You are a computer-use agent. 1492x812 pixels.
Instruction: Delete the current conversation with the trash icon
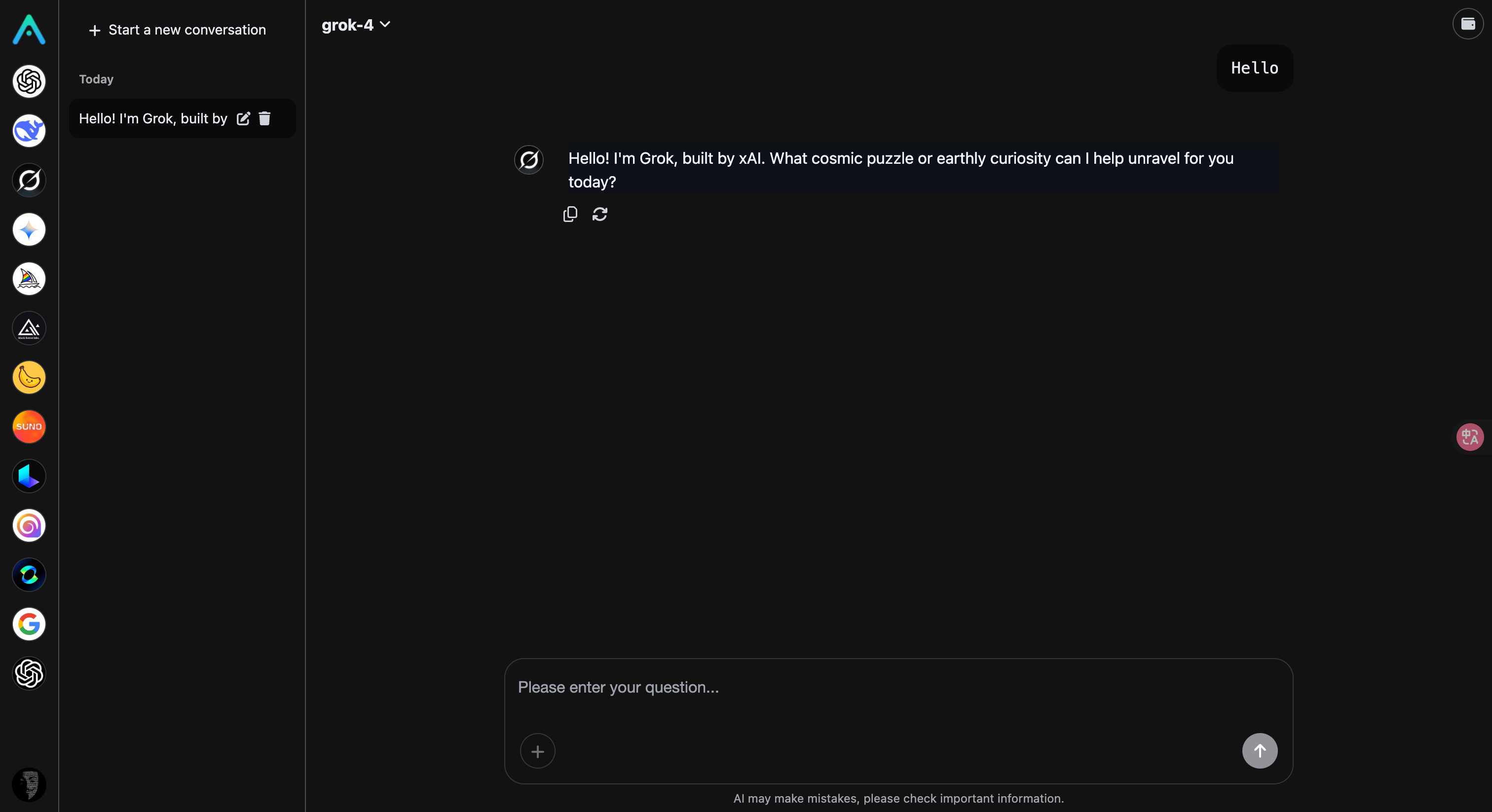pos(265,118)
